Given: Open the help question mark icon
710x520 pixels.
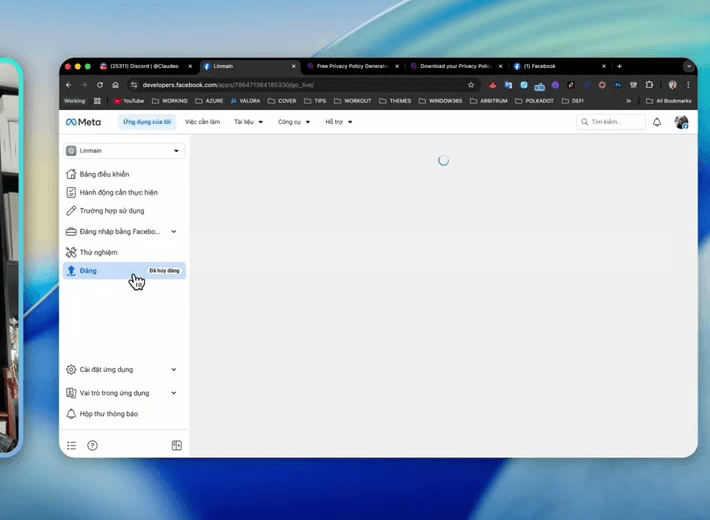Looking at the screenshot, I should [92, 445].
